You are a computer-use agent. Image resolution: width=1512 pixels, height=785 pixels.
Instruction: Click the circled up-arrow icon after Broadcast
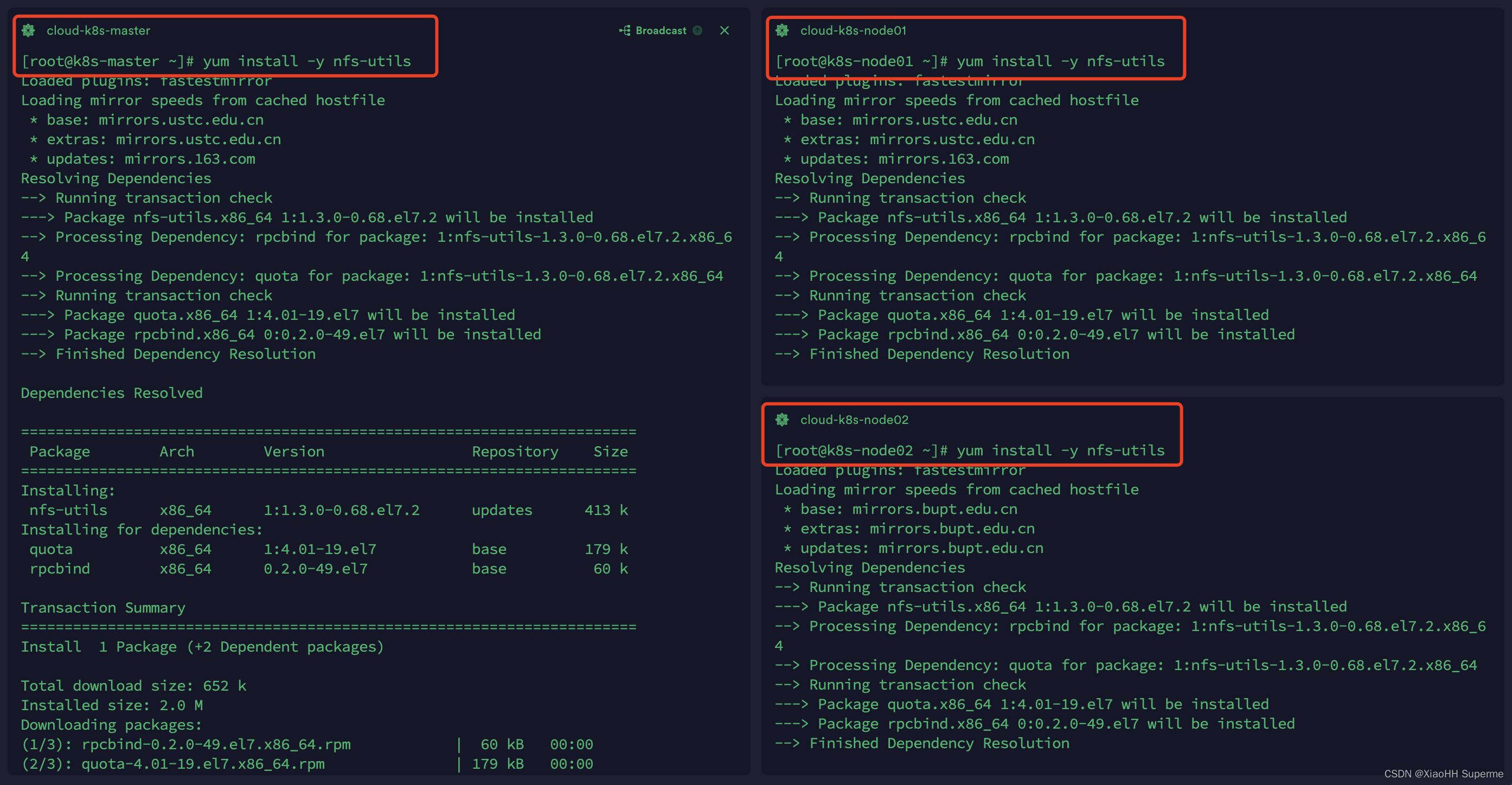coord(697,30)
